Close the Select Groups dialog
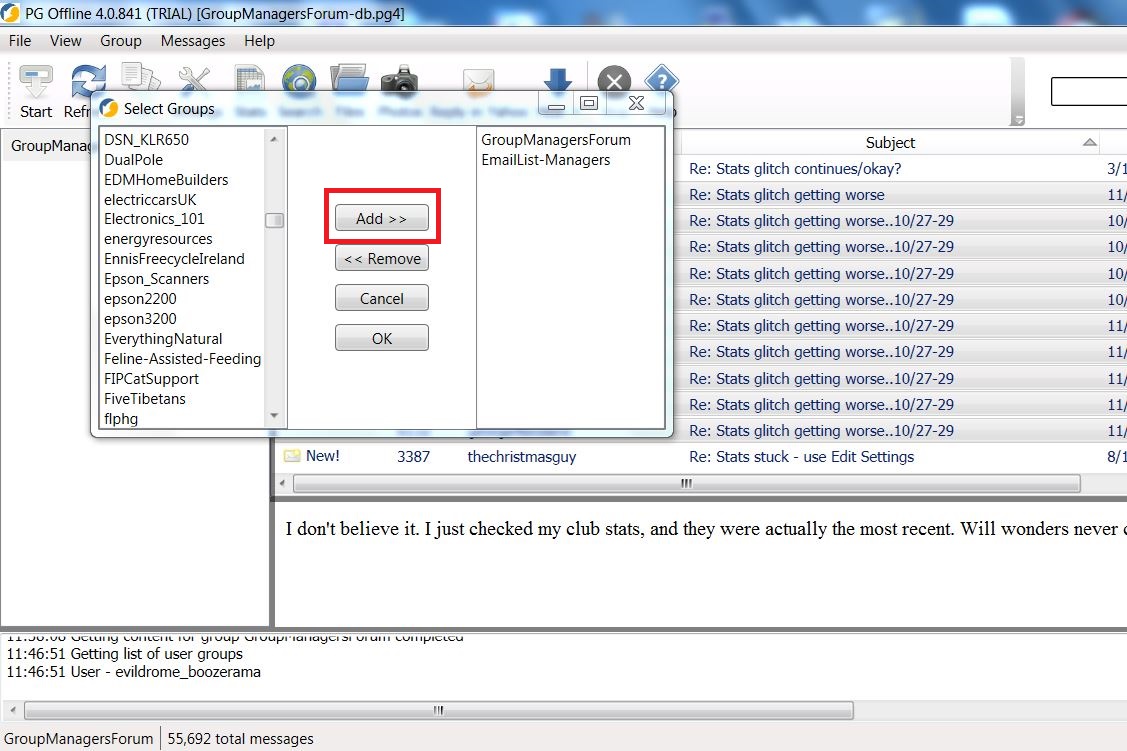The image size is (1127, 751). coord(636,103)
